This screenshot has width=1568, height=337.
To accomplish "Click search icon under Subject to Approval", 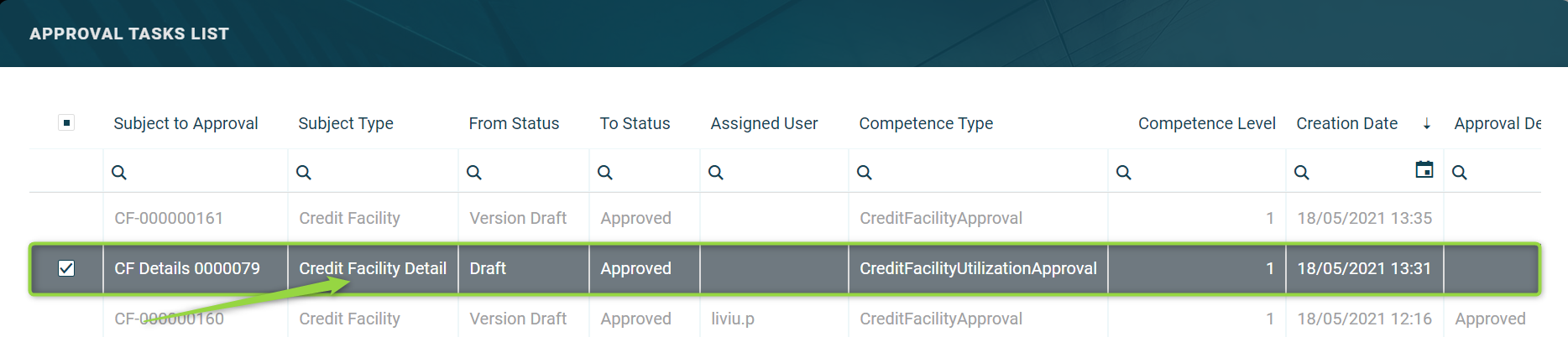I will (119, 173).
